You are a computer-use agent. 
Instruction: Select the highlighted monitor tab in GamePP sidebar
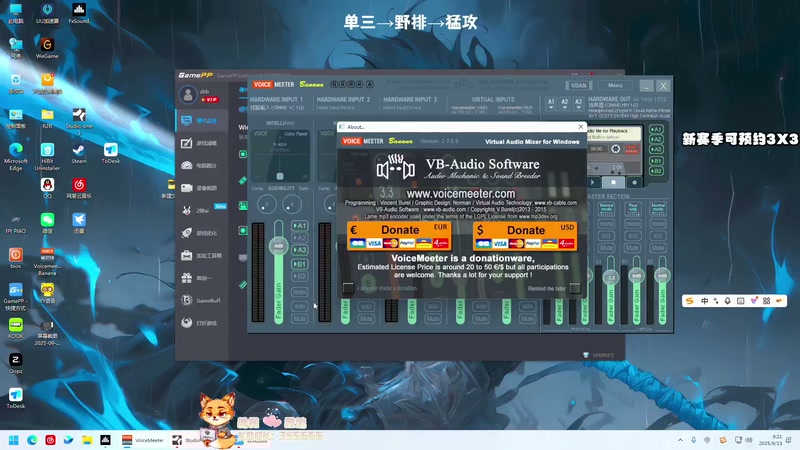tap(201, 120)
